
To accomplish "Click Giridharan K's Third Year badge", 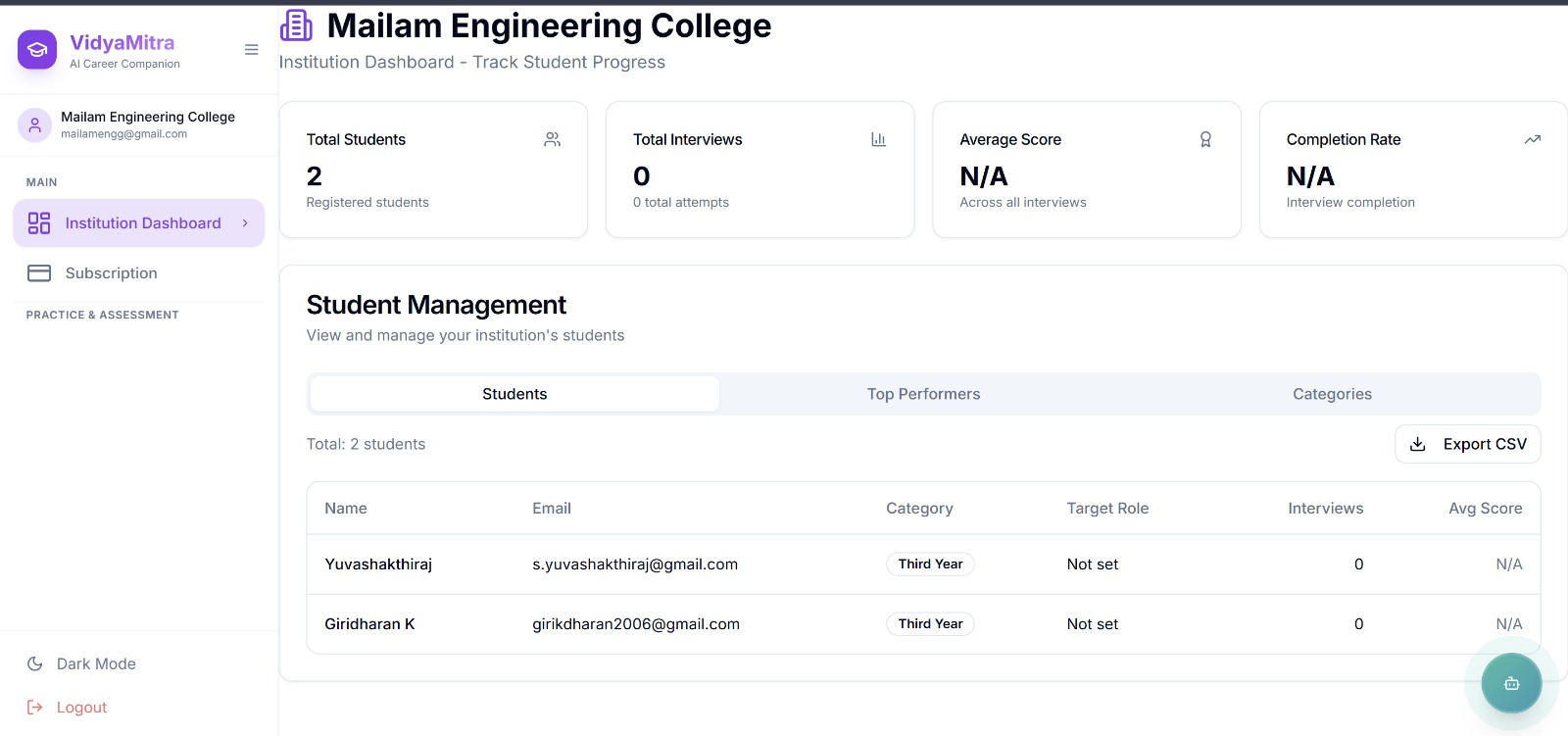I will [x=930, y=624].
